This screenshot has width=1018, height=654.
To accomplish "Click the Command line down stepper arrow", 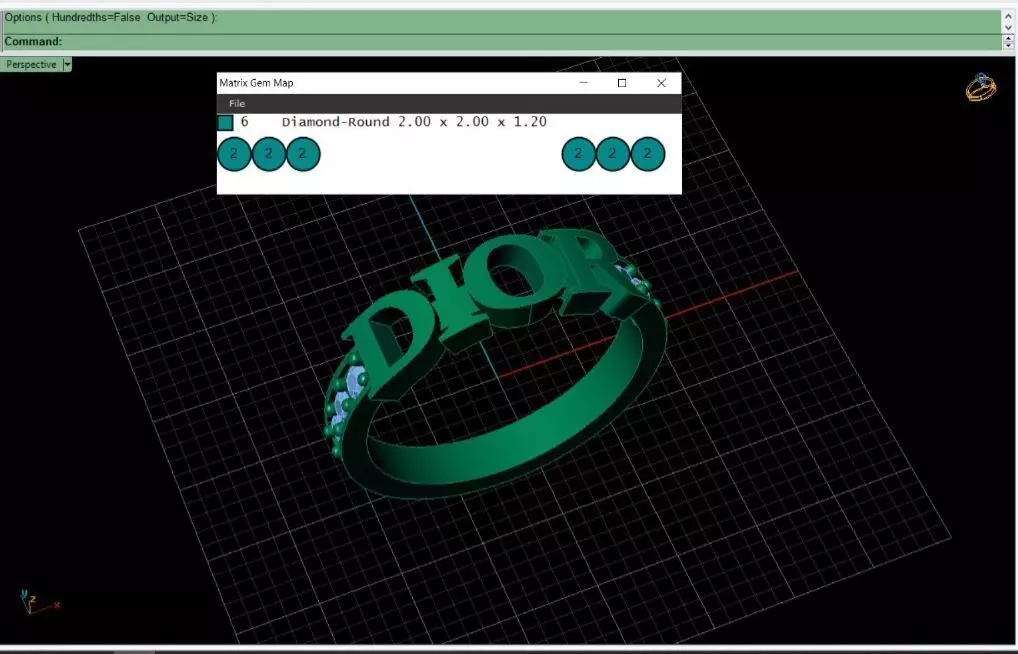I will pyautogui.click(x=1008, y=45).
